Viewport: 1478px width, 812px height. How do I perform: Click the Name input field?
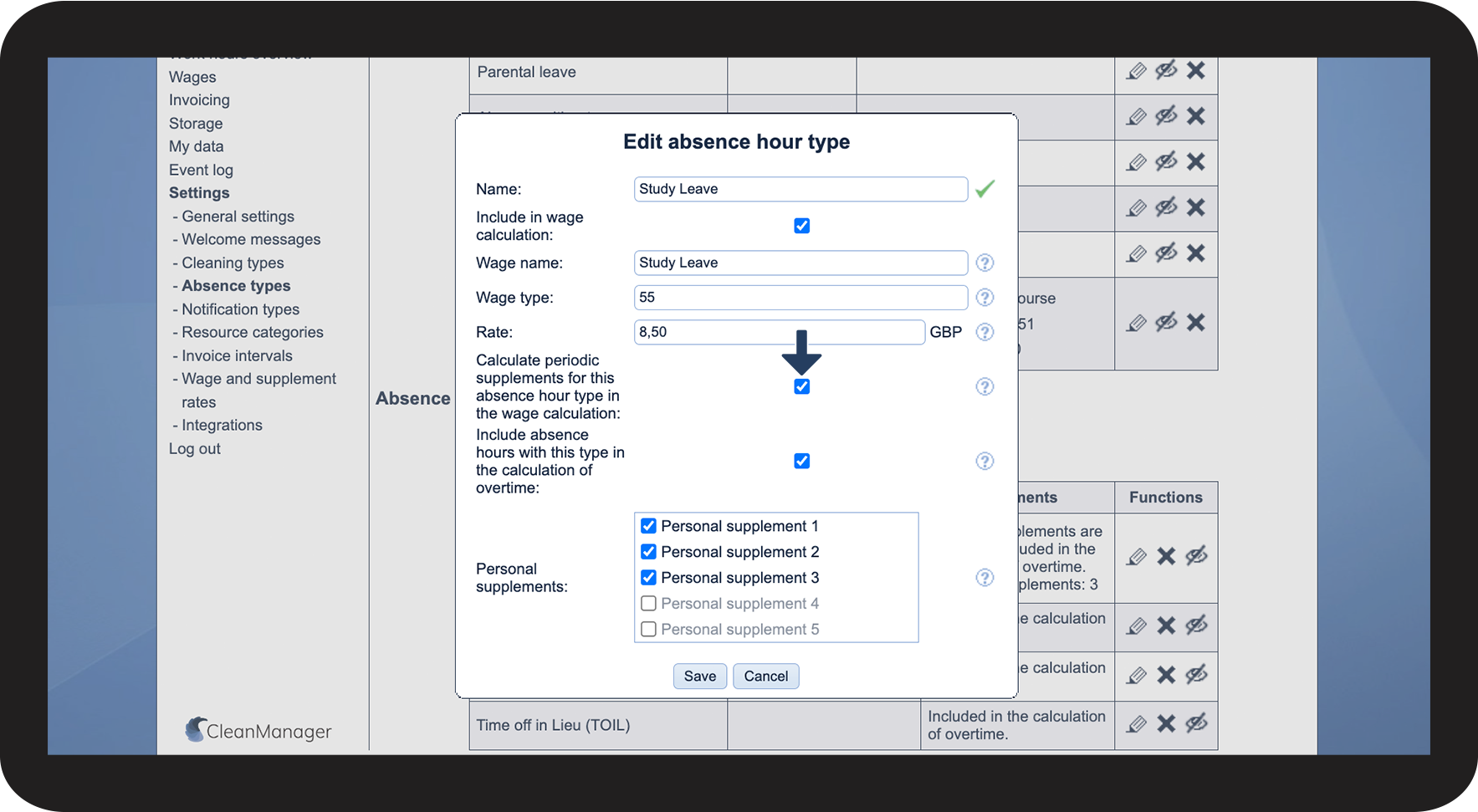[800, 189]
